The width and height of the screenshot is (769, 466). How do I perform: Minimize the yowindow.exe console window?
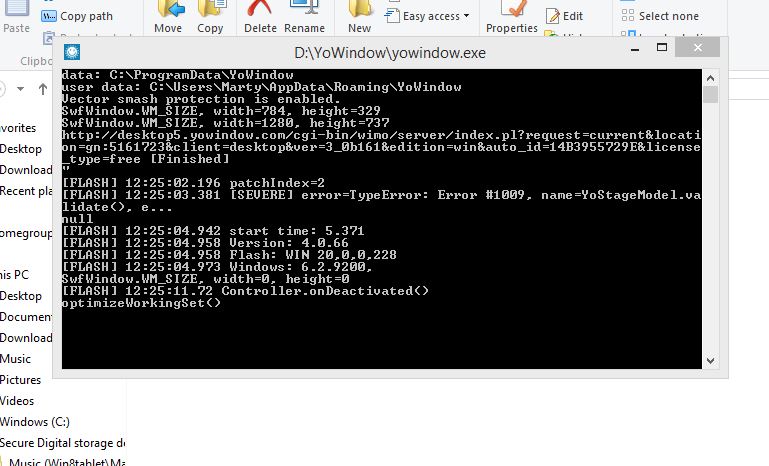click(635, 49)
